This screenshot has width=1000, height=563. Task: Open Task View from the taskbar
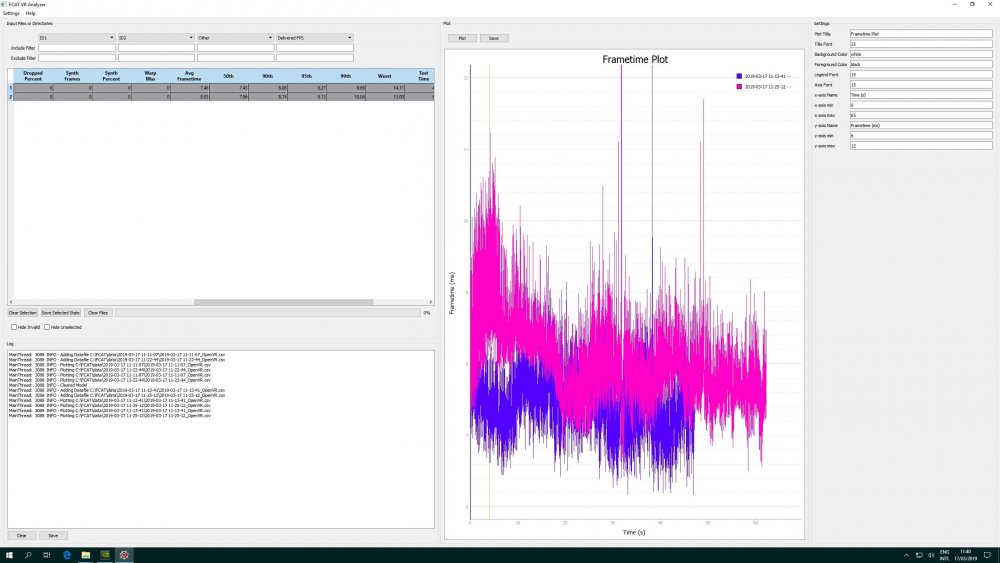[x=47, y=554]
